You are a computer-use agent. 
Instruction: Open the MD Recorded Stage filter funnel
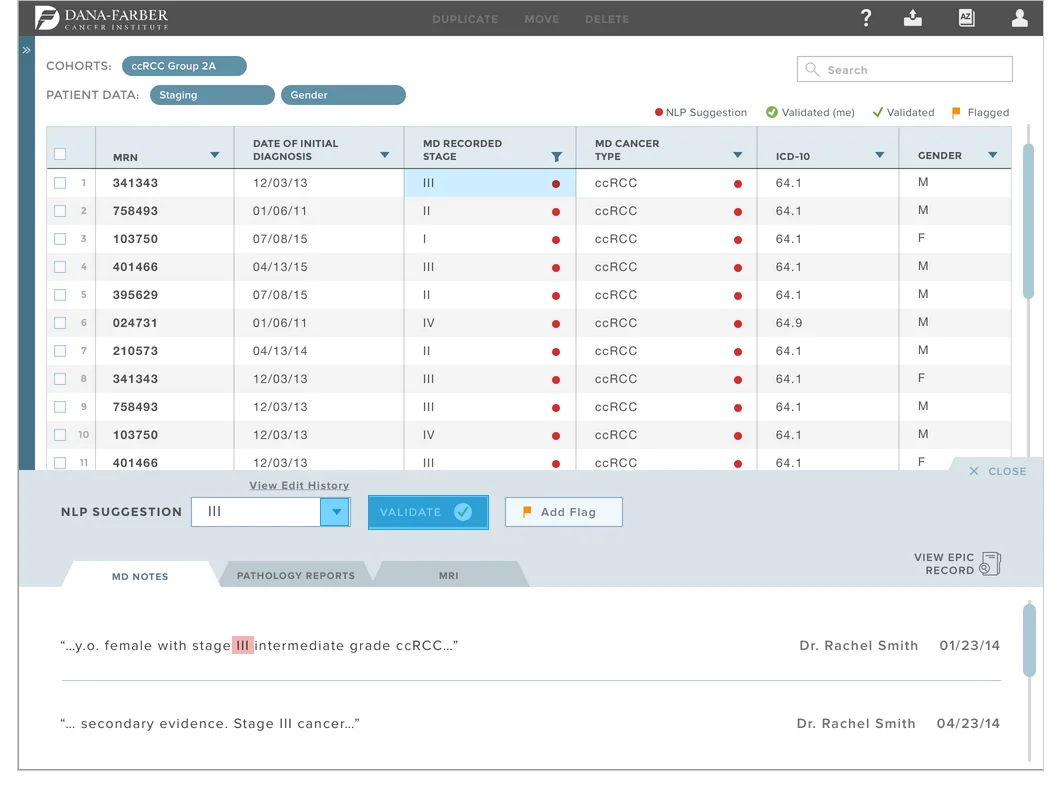[557, 157]
